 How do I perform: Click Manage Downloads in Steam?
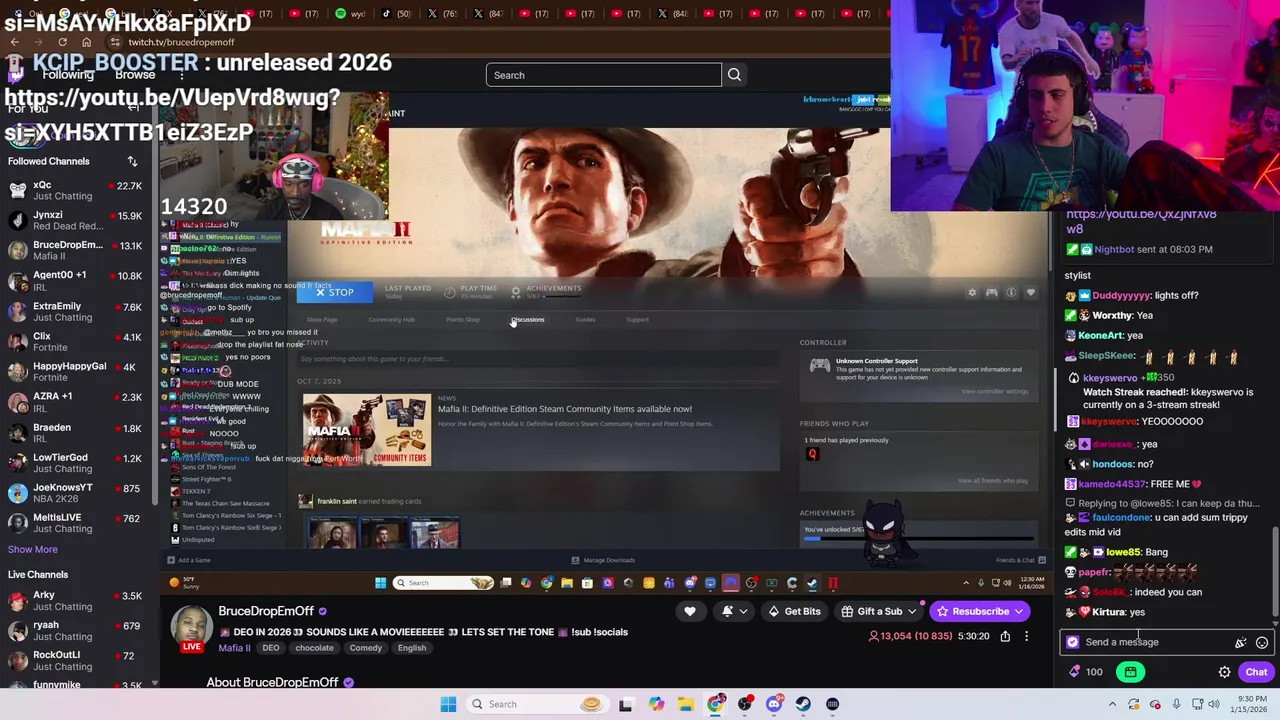point(603,560)
